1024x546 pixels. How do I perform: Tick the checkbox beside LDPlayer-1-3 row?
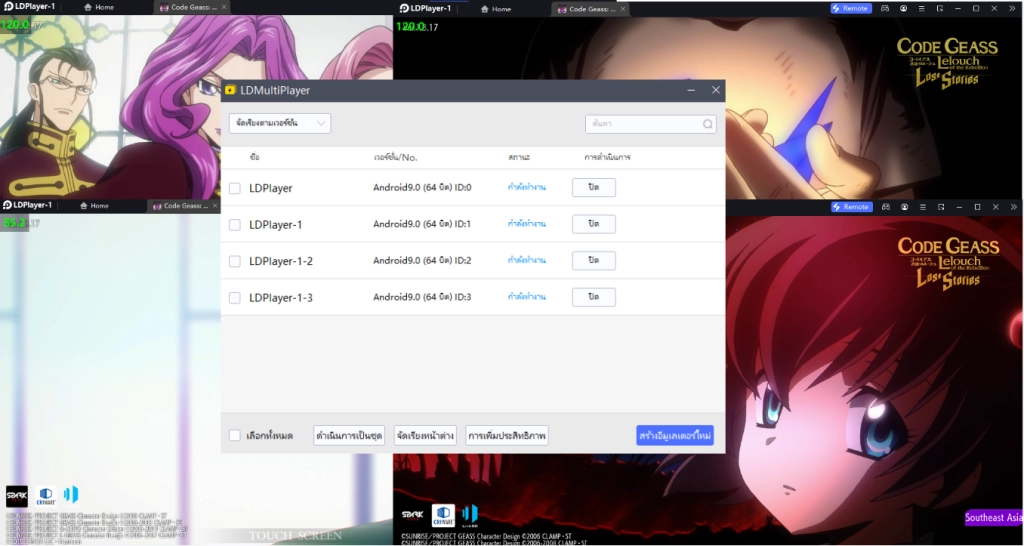point(234,298)
